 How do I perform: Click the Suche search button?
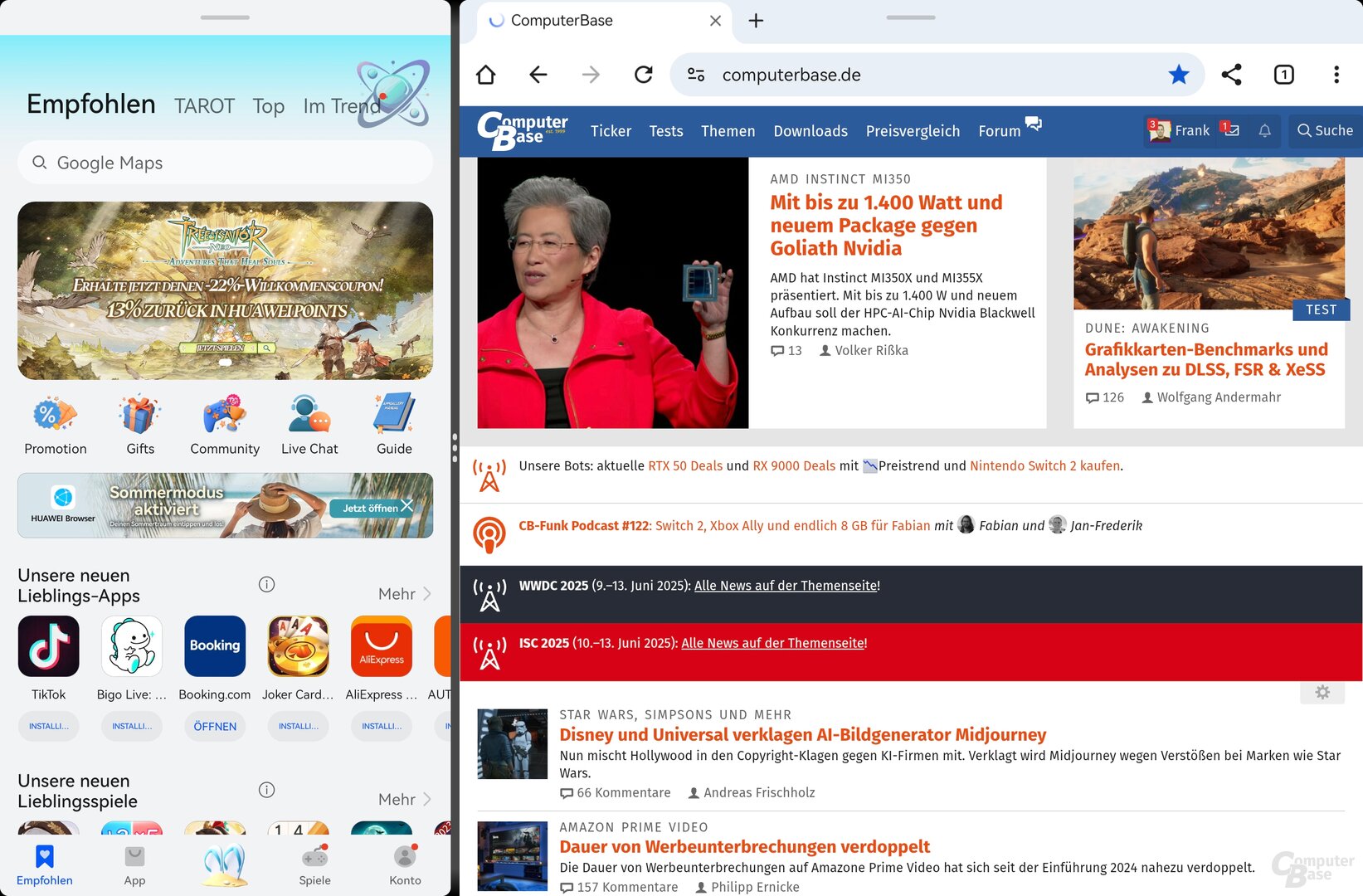tap(1325, 130)
